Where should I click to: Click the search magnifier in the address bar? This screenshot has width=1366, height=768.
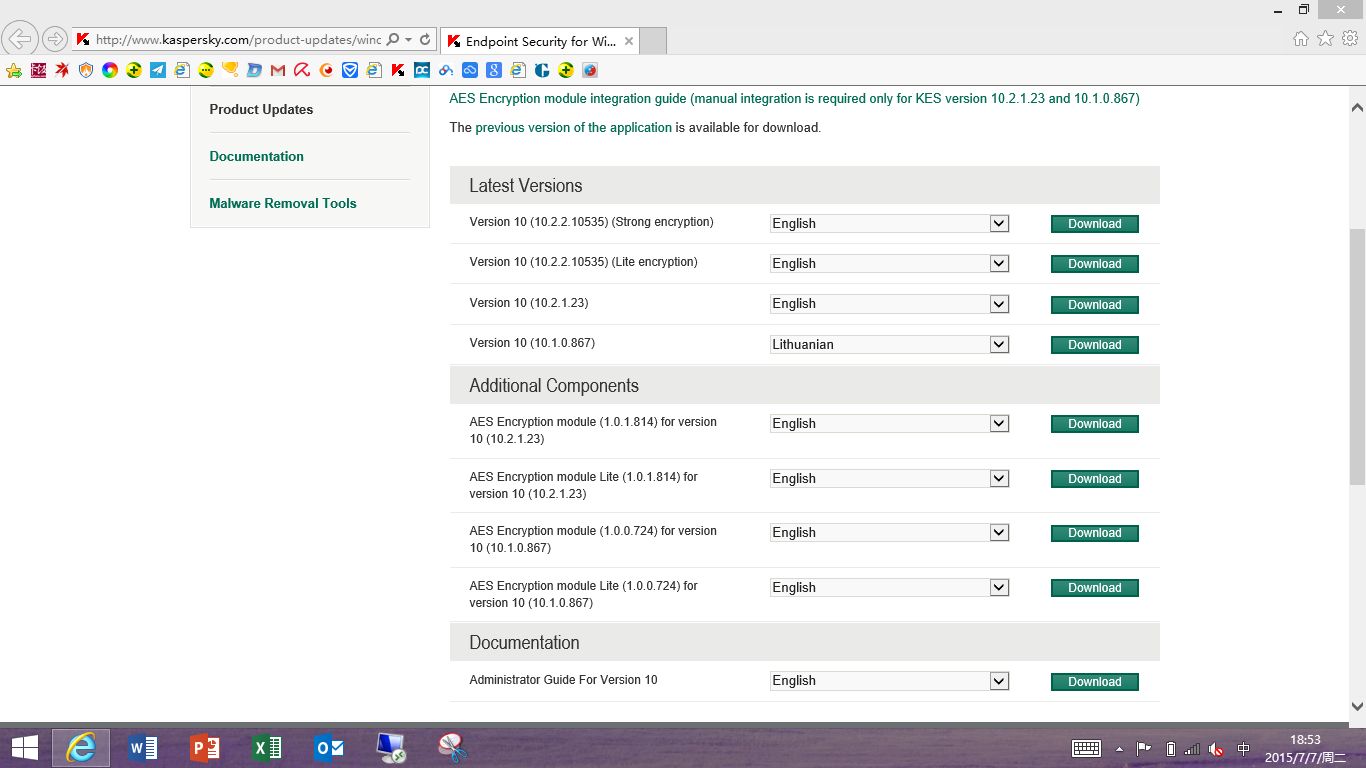393,40
